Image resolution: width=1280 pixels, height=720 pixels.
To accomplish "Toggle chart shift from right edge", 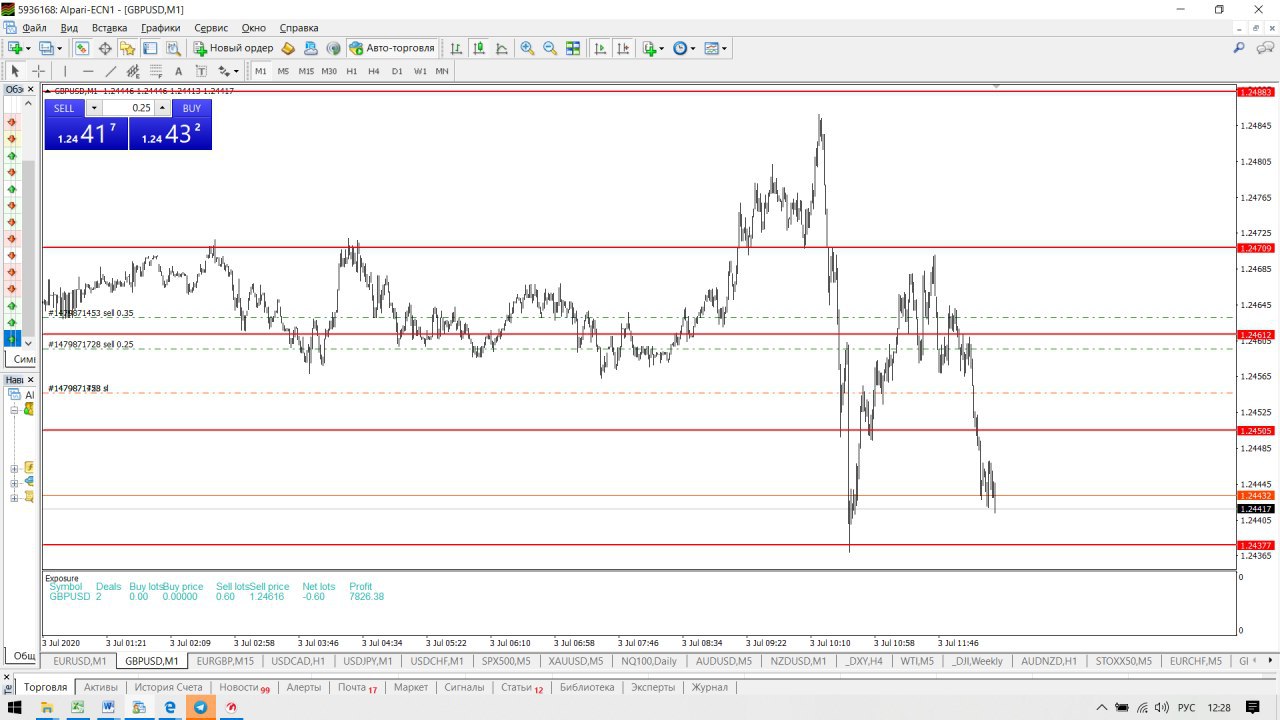I will click(623, 48).
